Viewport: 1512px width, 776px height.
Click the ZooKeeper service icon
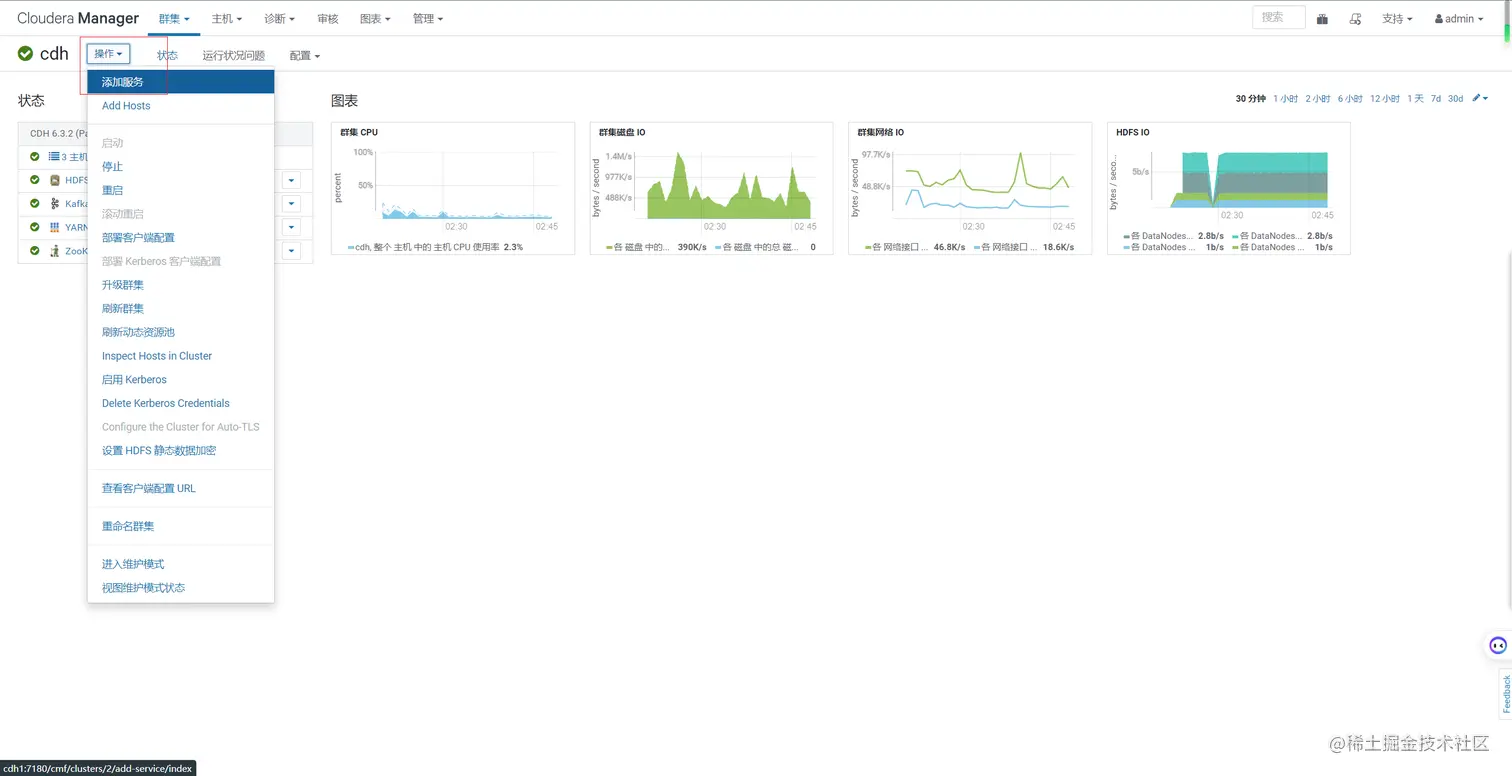pyautogui.click(x=55, y=251)
